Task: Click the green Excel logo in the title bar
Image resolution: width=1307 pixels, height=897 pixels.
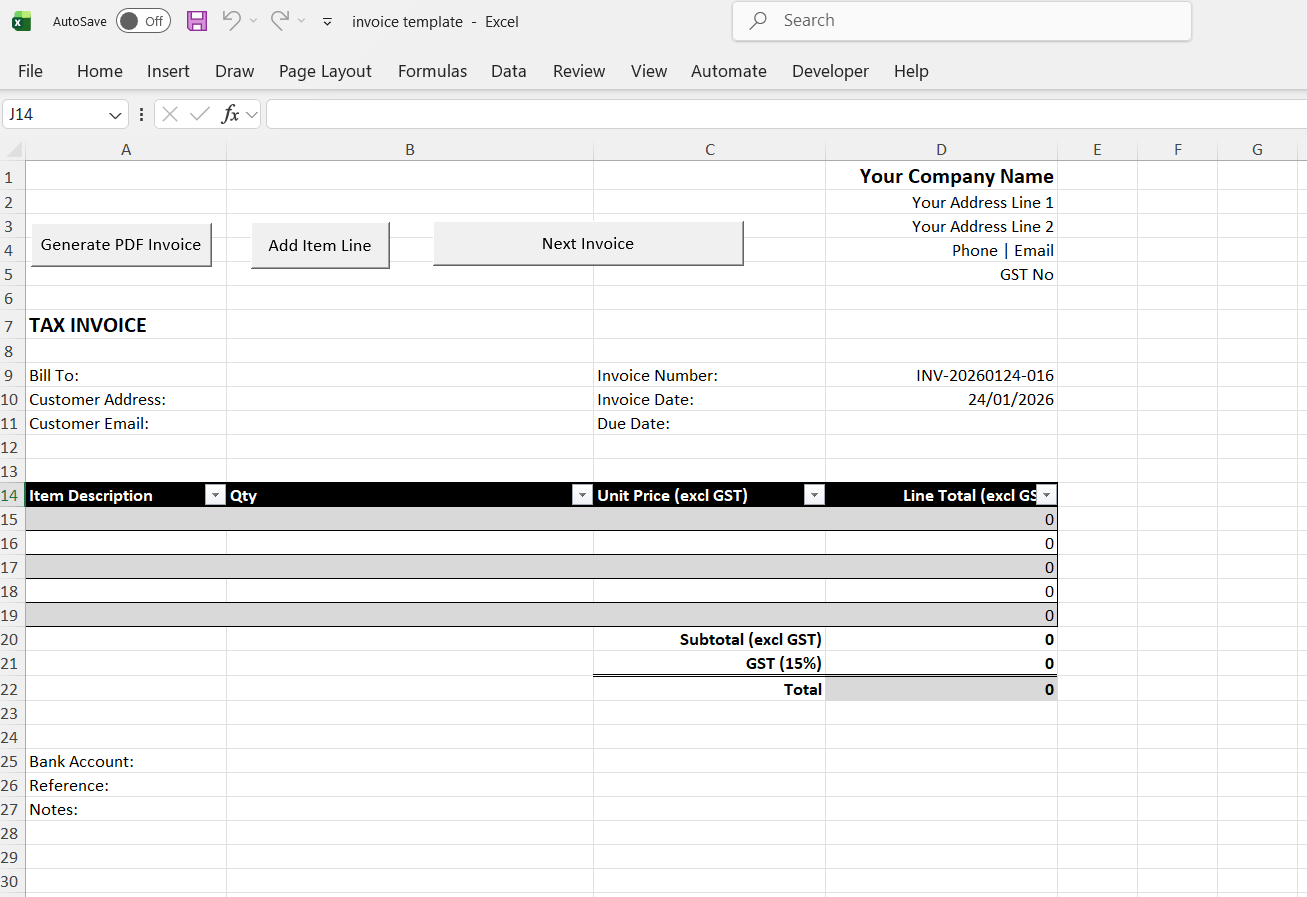Action: click(20, 21)
